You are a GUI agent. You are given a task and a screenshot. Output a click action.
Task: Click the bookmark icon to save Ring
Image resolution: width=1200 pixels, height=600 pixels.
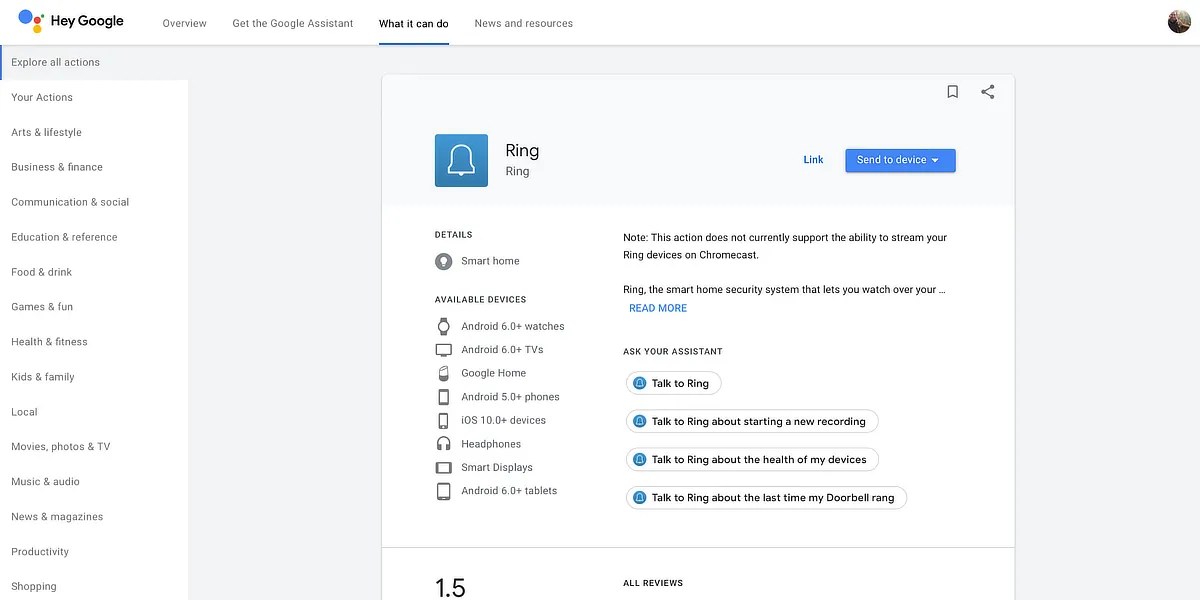[x=952, y=91]
